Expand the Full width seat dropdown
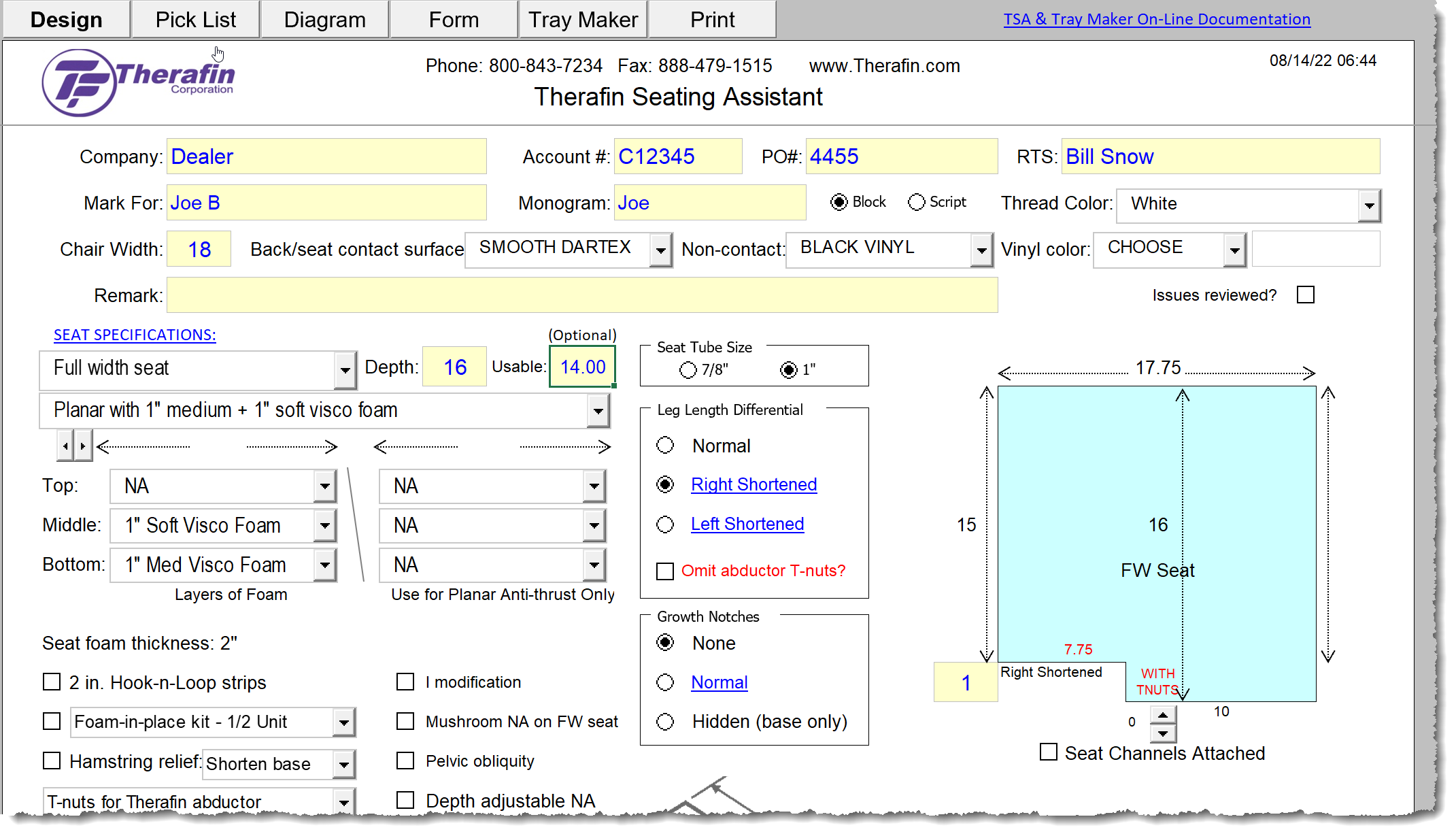 (345, 369)
